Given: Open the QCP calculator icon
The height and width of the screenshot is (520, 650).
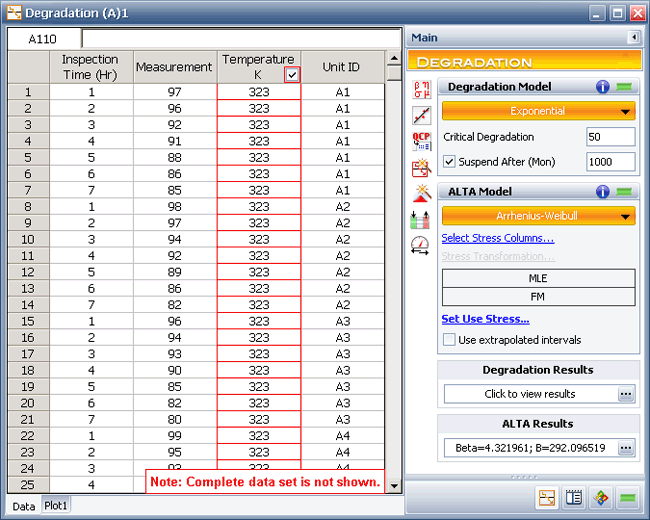Looking at the screenshot, I should [421, 141].
